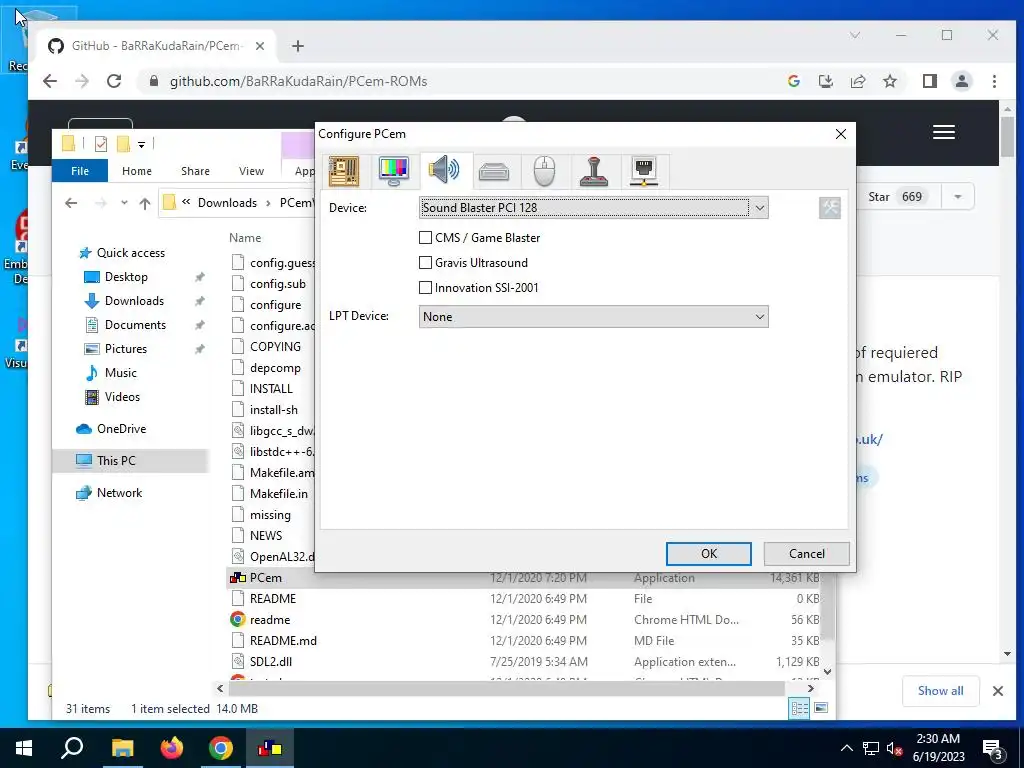Image resolution: width=1024 pixels, height=768 pixels.
Task: Open the Joystick tab icon
Action: 594,171
